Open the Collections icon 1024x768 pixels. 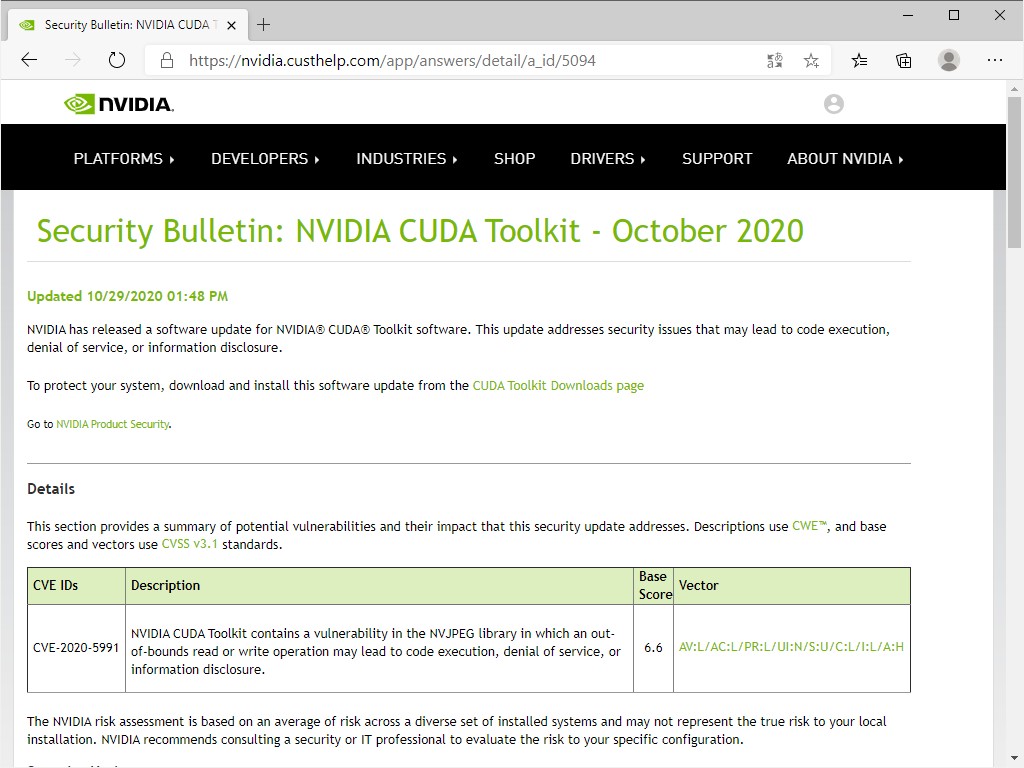[x=904, y=61]
